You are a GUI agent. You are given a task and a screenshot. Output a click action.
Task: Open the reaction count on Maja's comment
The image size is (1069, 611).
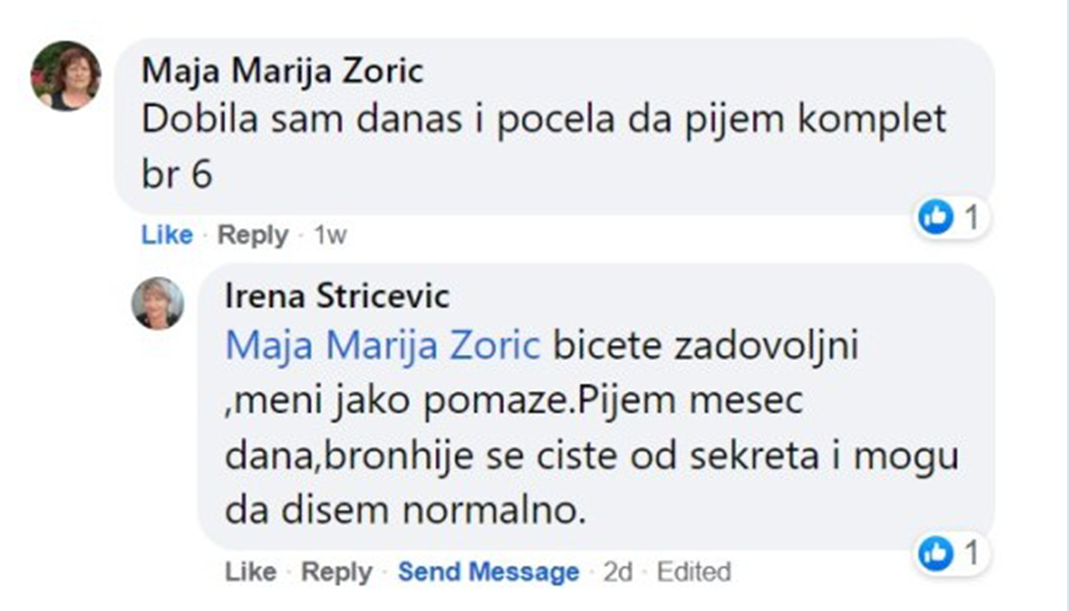970,217
